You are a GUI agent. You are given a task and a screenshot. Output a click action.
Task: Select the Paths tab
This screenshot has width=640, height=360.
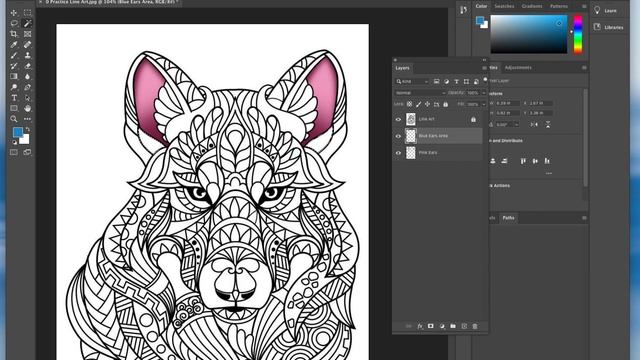(508, 218)
